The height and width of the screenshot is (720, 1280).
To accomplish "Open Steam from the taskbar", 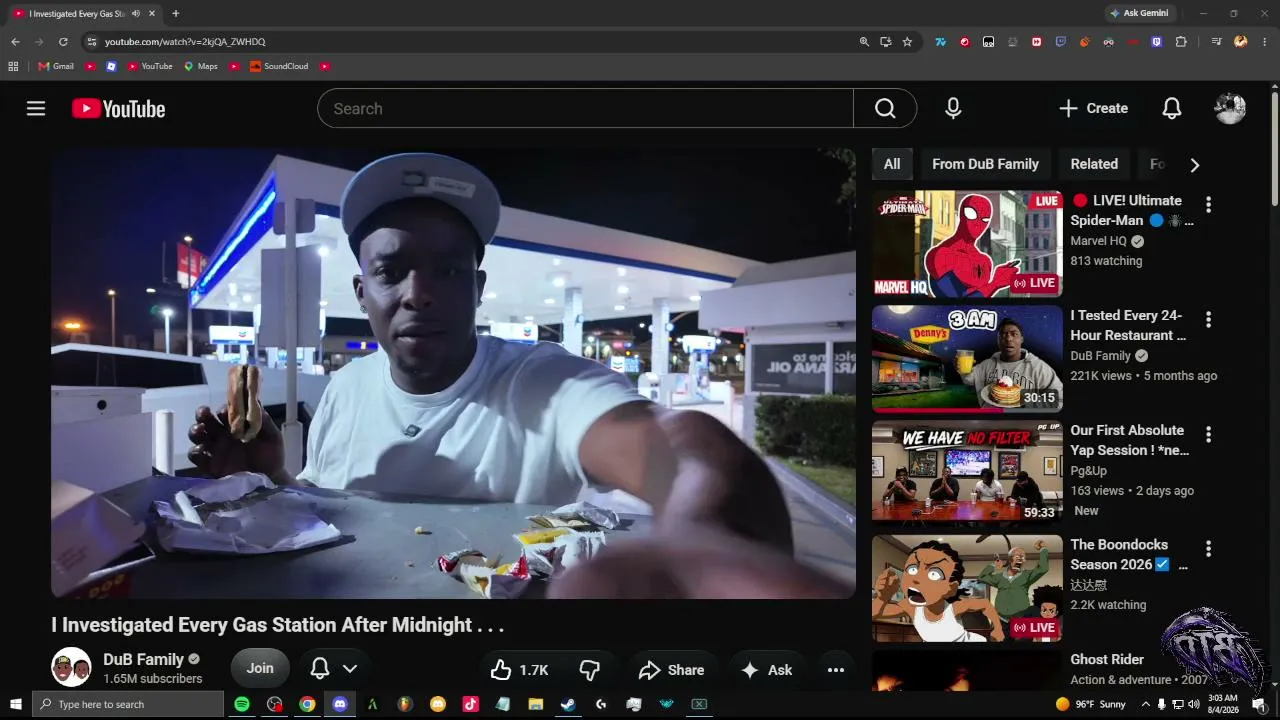I will (568, 704).
